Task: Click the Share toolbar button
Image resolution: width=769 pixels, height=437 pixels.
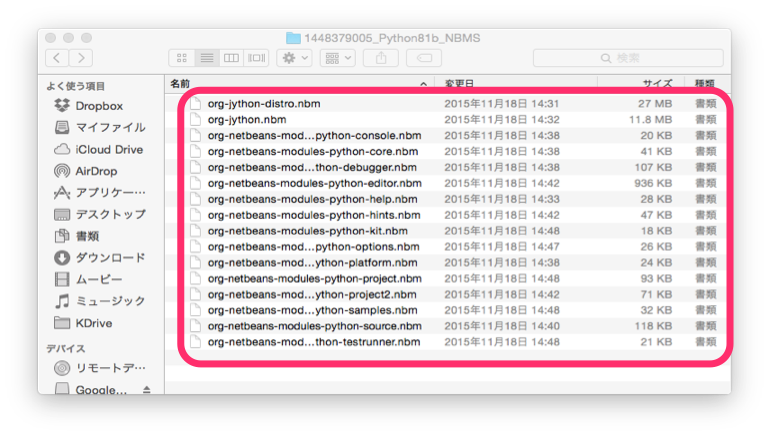Action: click(381, 58)
